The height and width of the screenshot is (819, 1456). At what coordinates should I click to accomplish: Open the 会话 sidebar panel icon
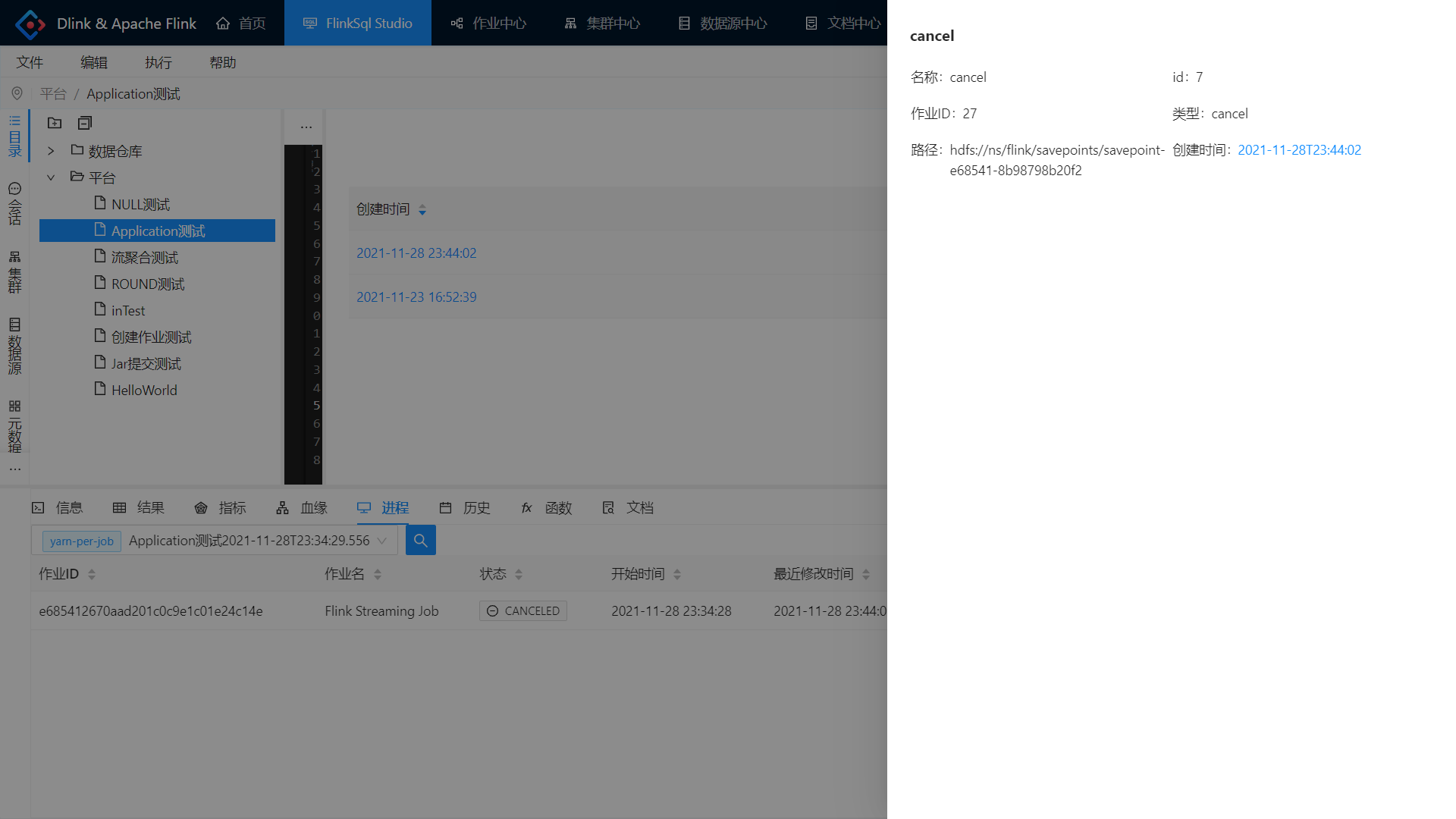(x=14, y=203)
